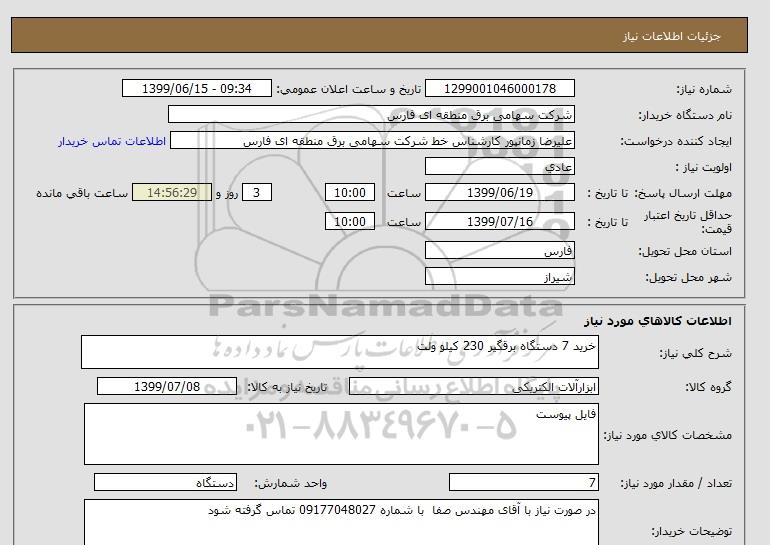
Task: Click the buyer notes box with phone 09177048027
Action: (x=341, y=522)
